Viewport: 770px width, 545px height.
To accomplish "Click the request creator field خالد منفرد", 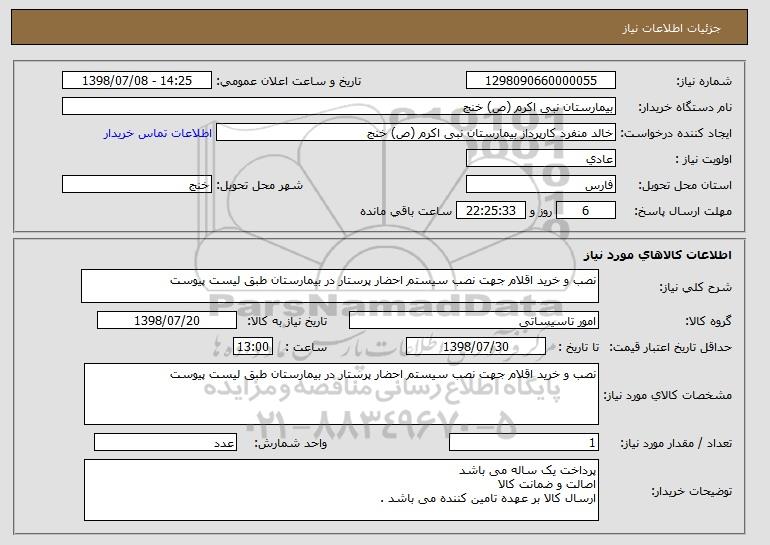I will coord(416,133).
